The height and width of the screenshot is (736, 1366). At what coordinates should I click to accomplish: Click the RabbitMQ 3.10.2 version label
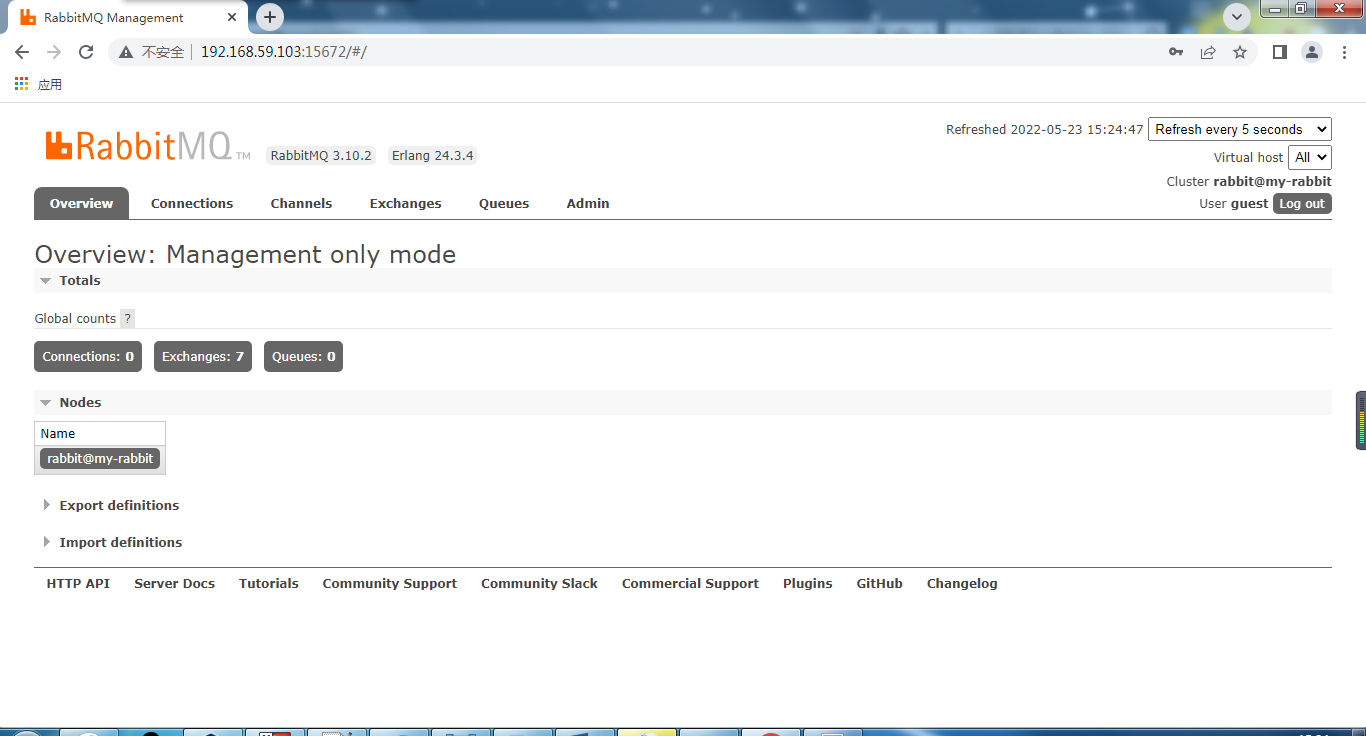coord(321,156)
